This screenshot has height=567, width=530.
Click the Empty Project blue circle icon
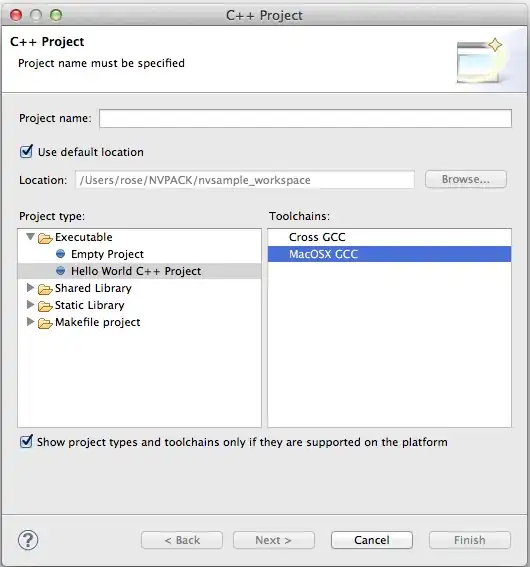pyautogui.click(x=61, y=254)
